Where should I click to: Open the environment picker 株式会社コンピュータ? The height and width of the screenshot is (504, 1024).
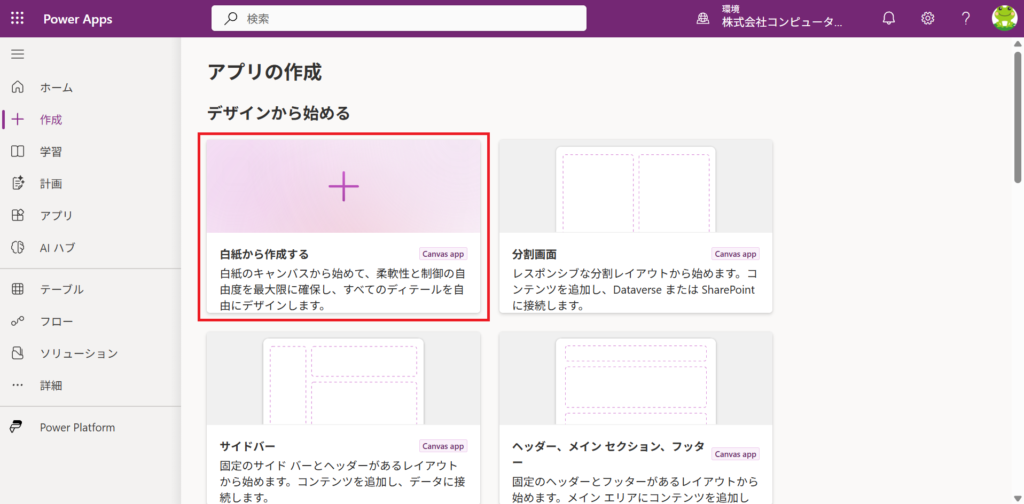pos(782,22)
